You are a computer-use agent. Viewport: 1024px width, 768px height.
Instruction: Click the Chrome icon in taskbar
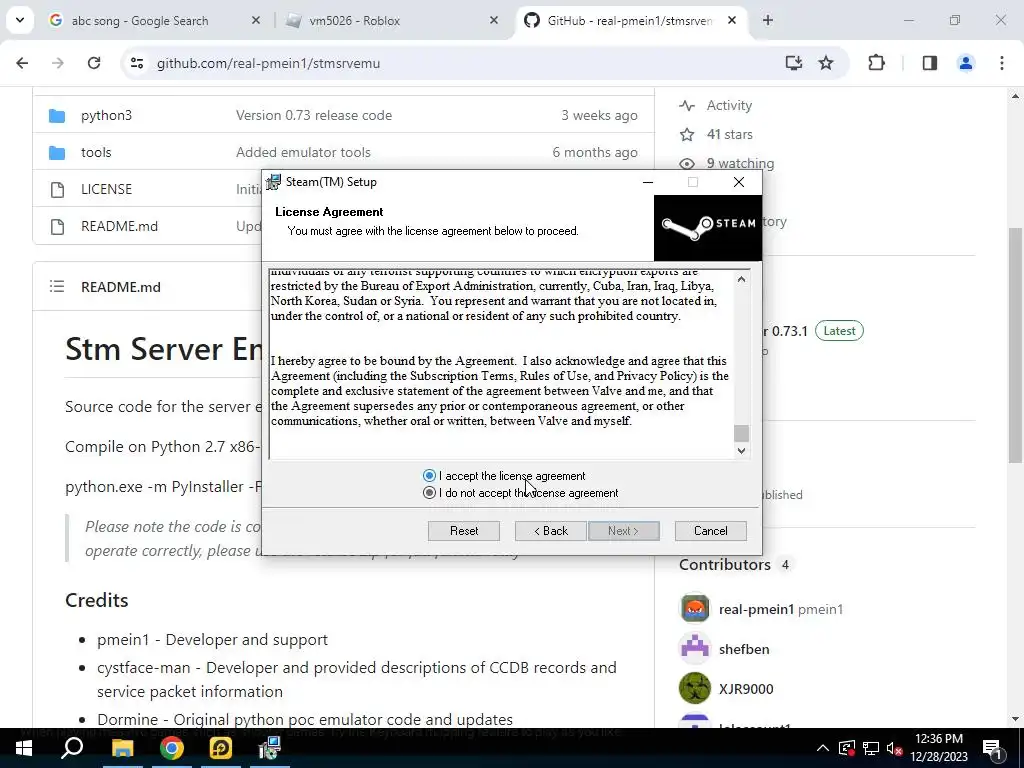click(x=172, y=748)
